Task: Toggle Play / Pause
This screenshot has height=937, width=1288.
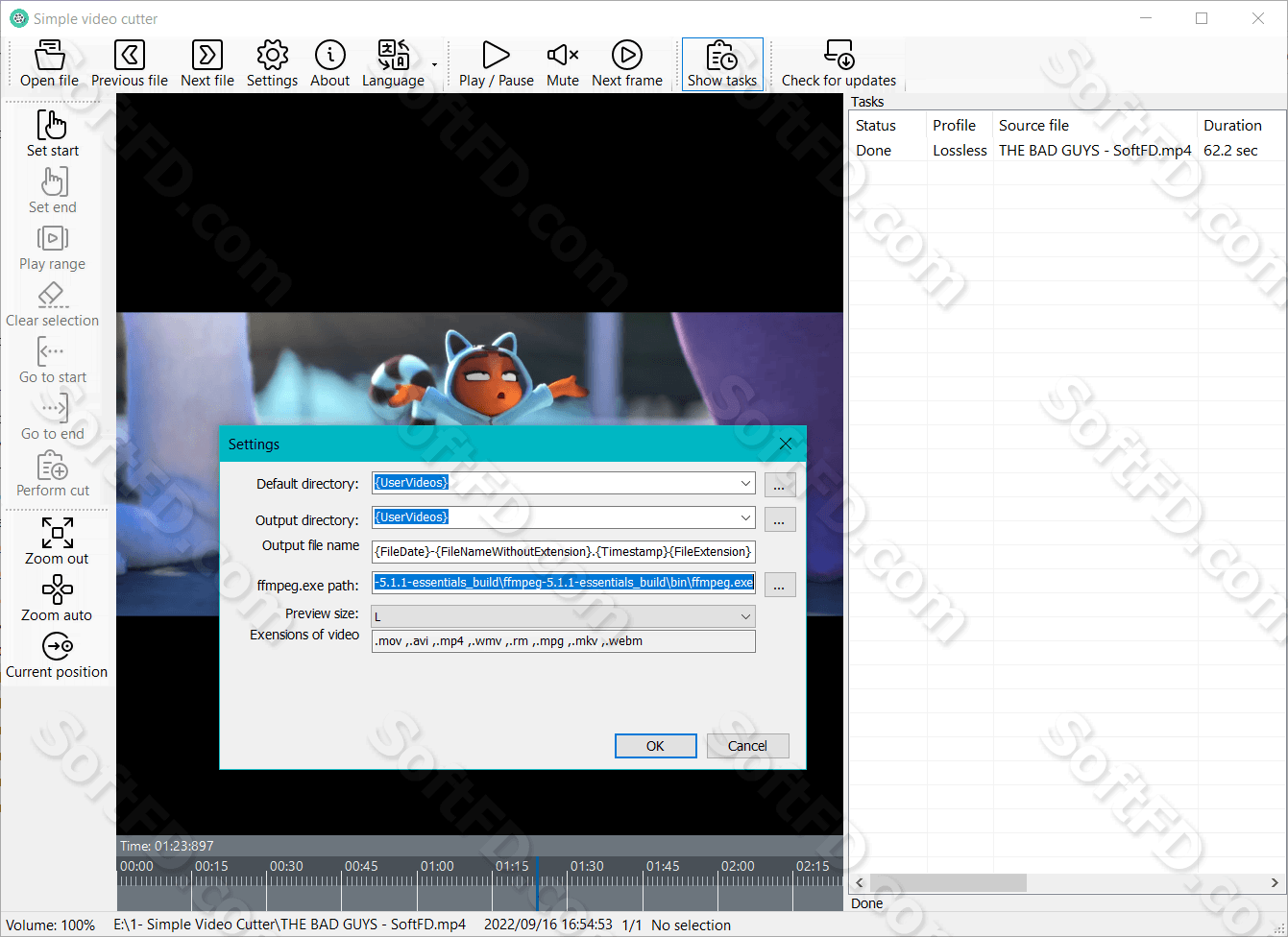Action: [x=497, y=64]
